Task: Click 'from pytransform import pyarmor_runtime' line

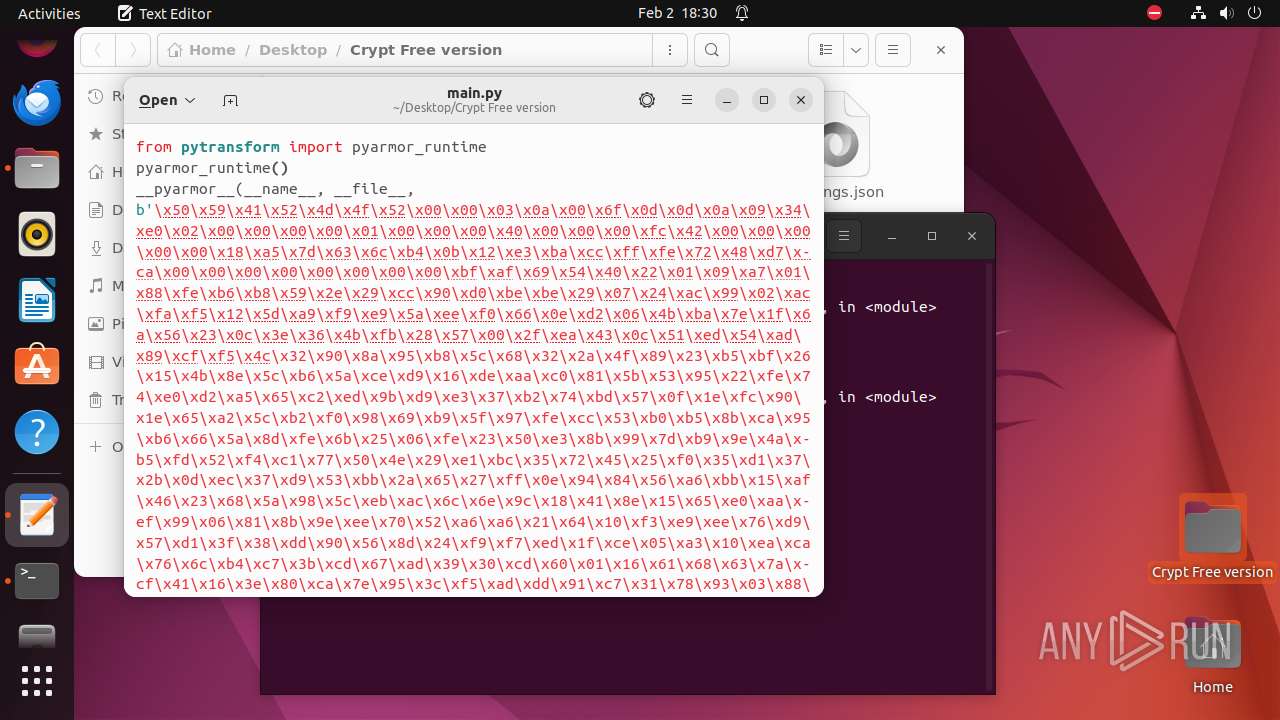Action: point(311,147)
